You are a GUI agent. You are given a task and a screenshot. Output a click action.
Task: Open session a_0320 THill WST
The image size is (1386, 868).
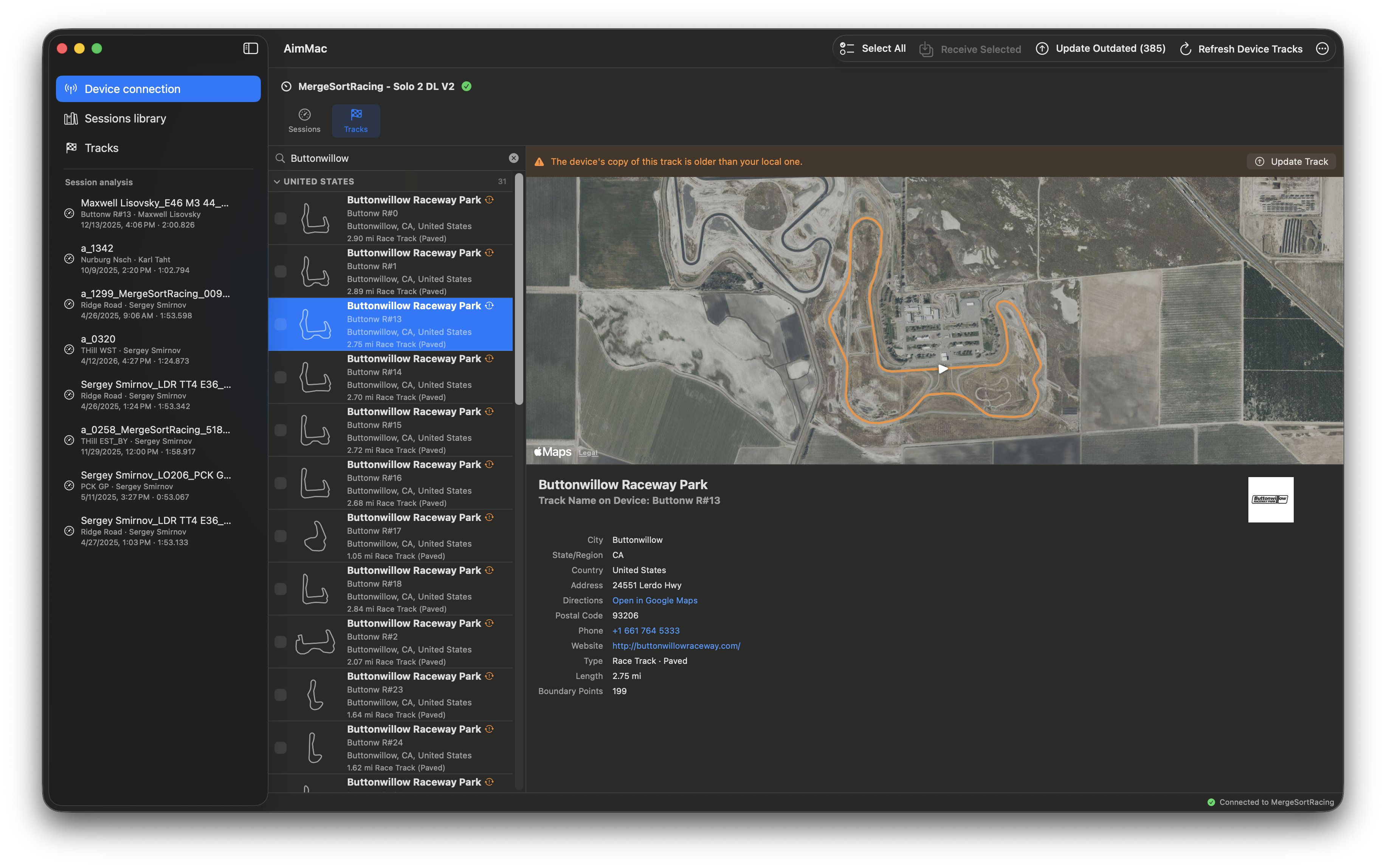click(x=158, y=350)
